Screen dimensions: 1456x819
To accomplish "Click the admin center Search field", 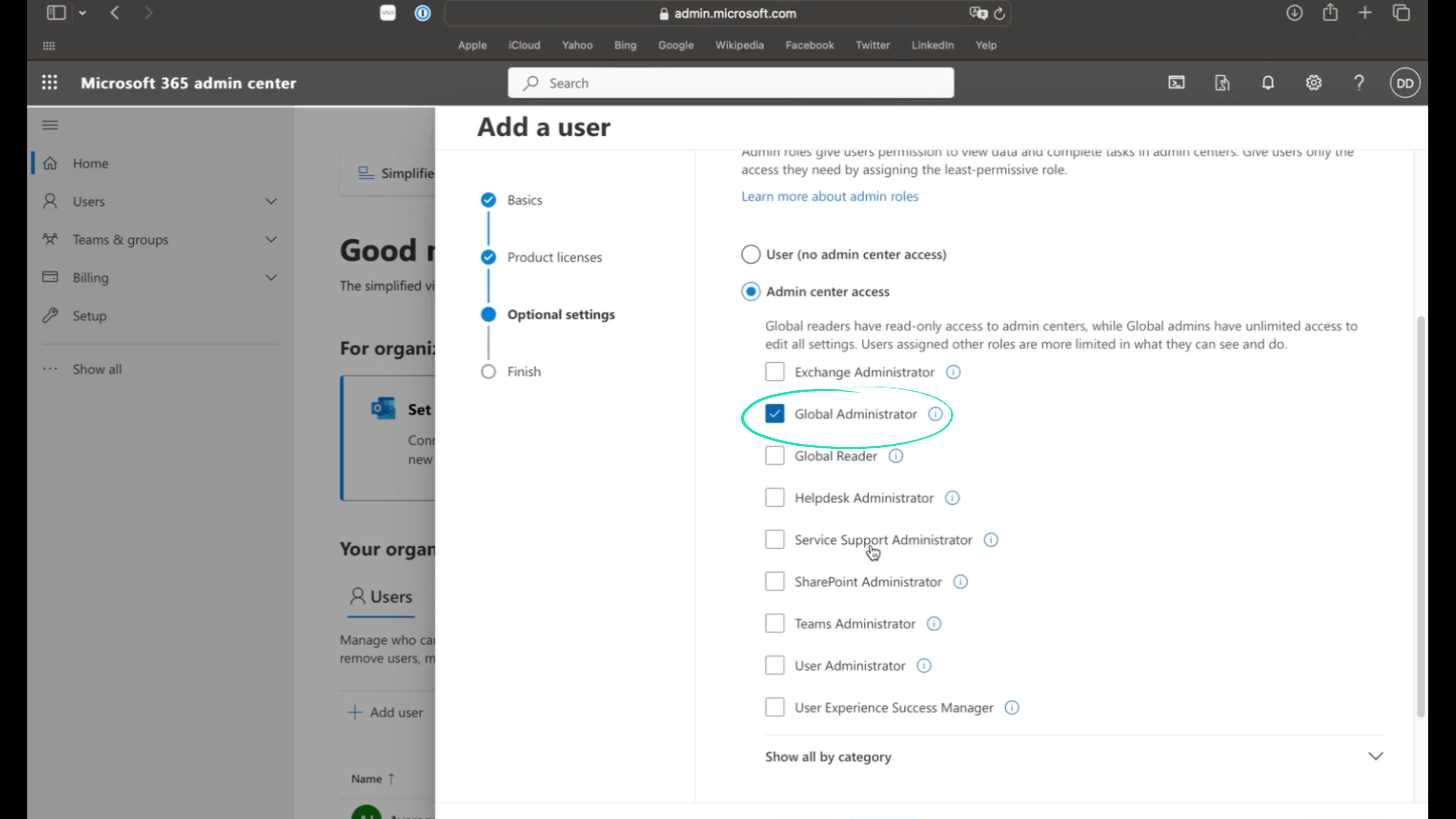I will pyautogui.click(x=730, y=83).
